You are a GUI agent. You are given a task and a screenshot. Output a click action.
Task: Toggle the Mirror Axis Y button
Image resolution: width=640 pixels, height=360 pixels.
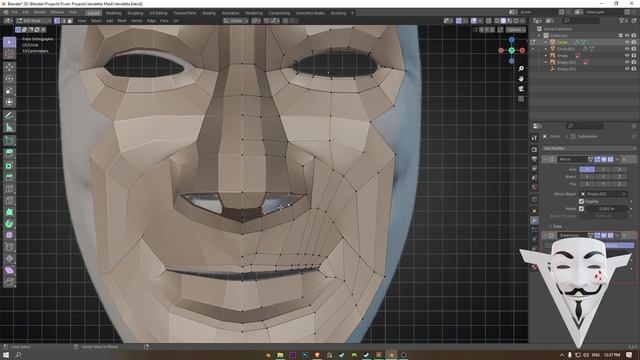603,169
